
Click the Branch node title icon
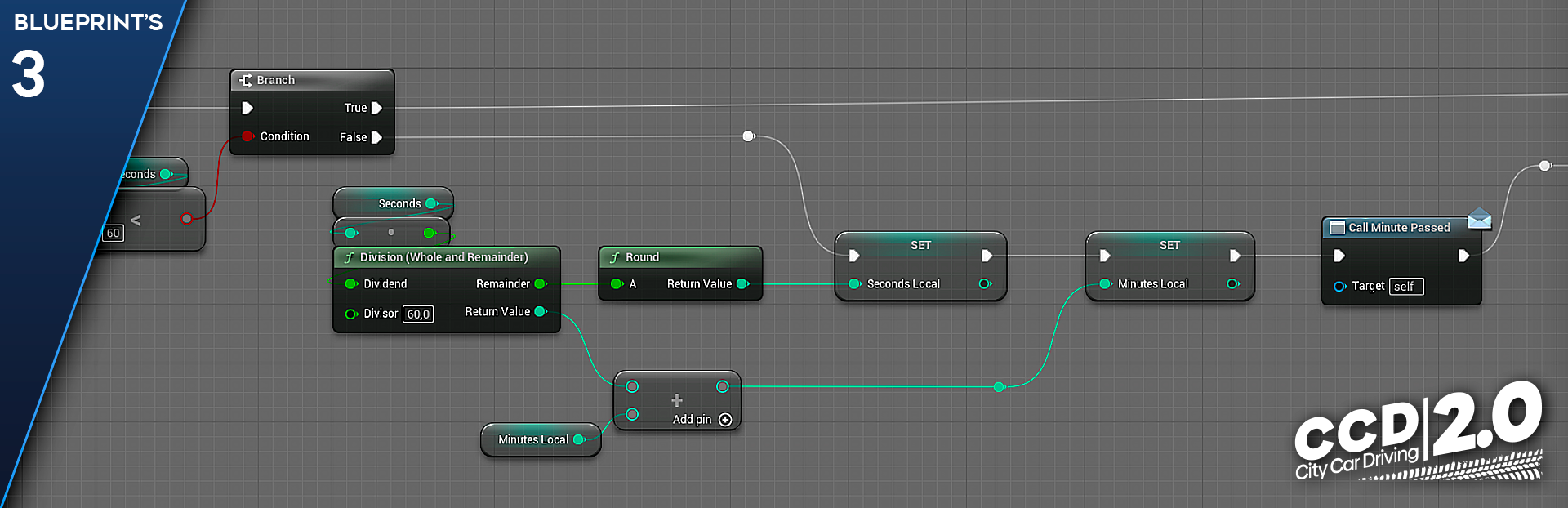point(245,80)
